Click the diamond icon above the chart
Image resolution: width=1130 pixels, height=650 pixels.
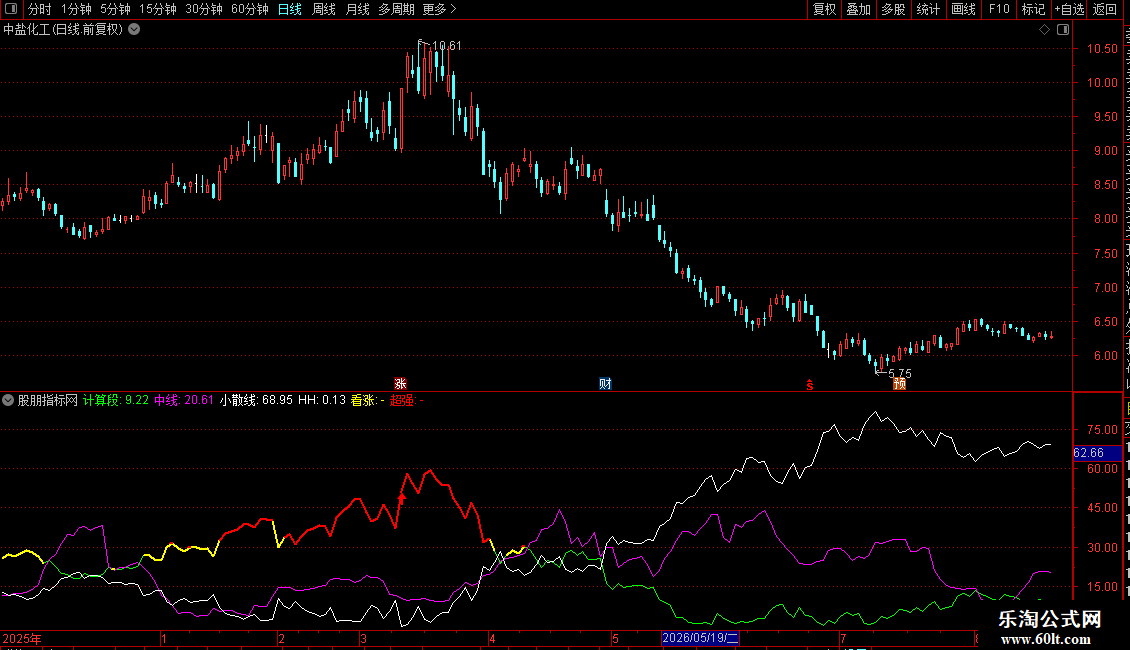(x=1044, y=30)
